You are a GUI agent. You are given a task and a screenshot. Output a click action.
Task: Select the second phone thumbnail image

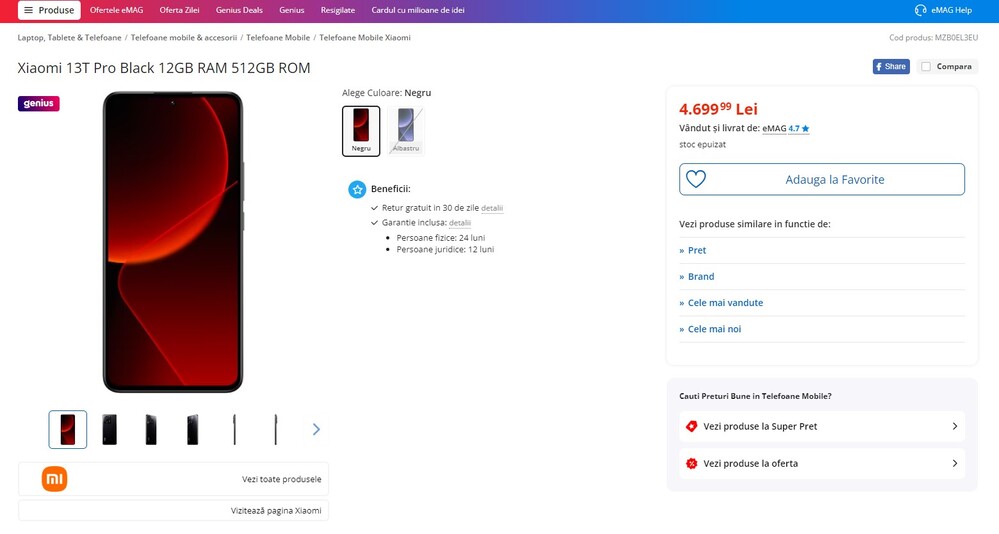coord(109,429)
